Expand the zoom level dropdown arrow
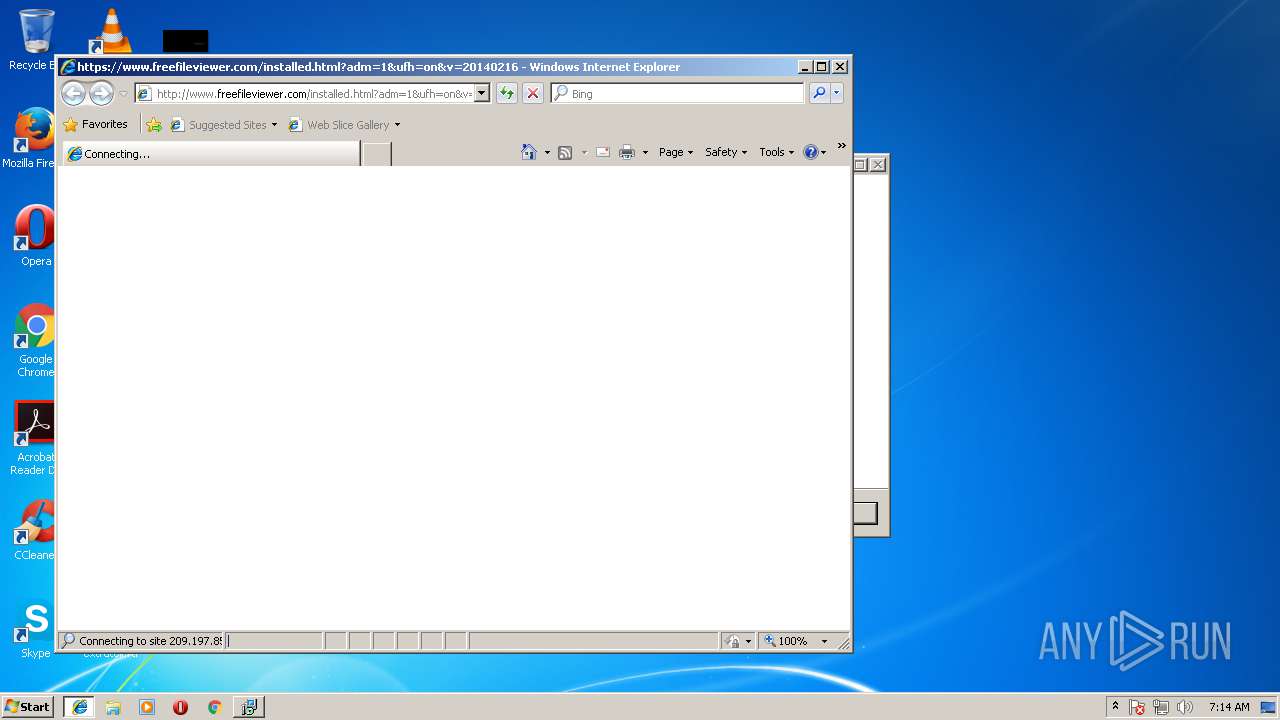 824,641
